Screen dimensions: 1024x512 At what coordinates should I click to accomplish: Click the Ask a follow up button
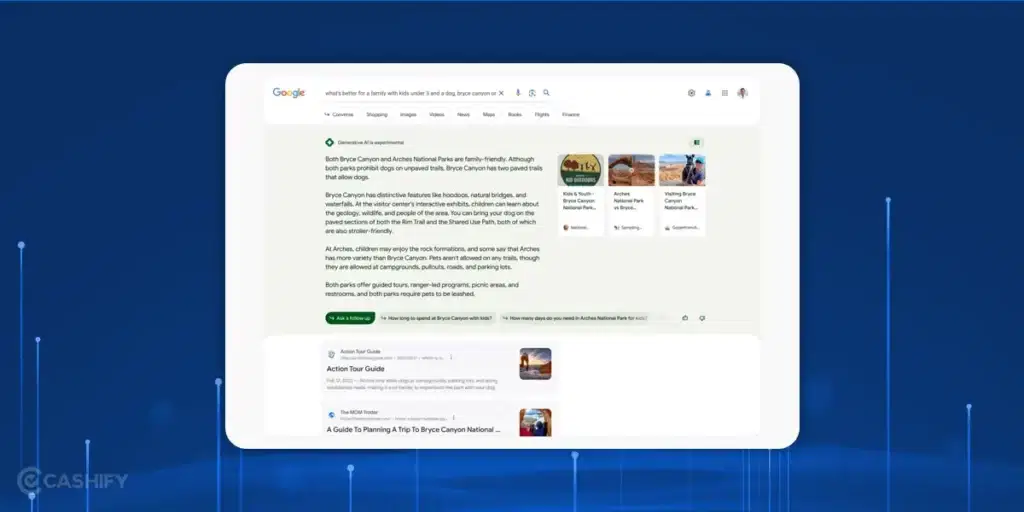[350, 318]
